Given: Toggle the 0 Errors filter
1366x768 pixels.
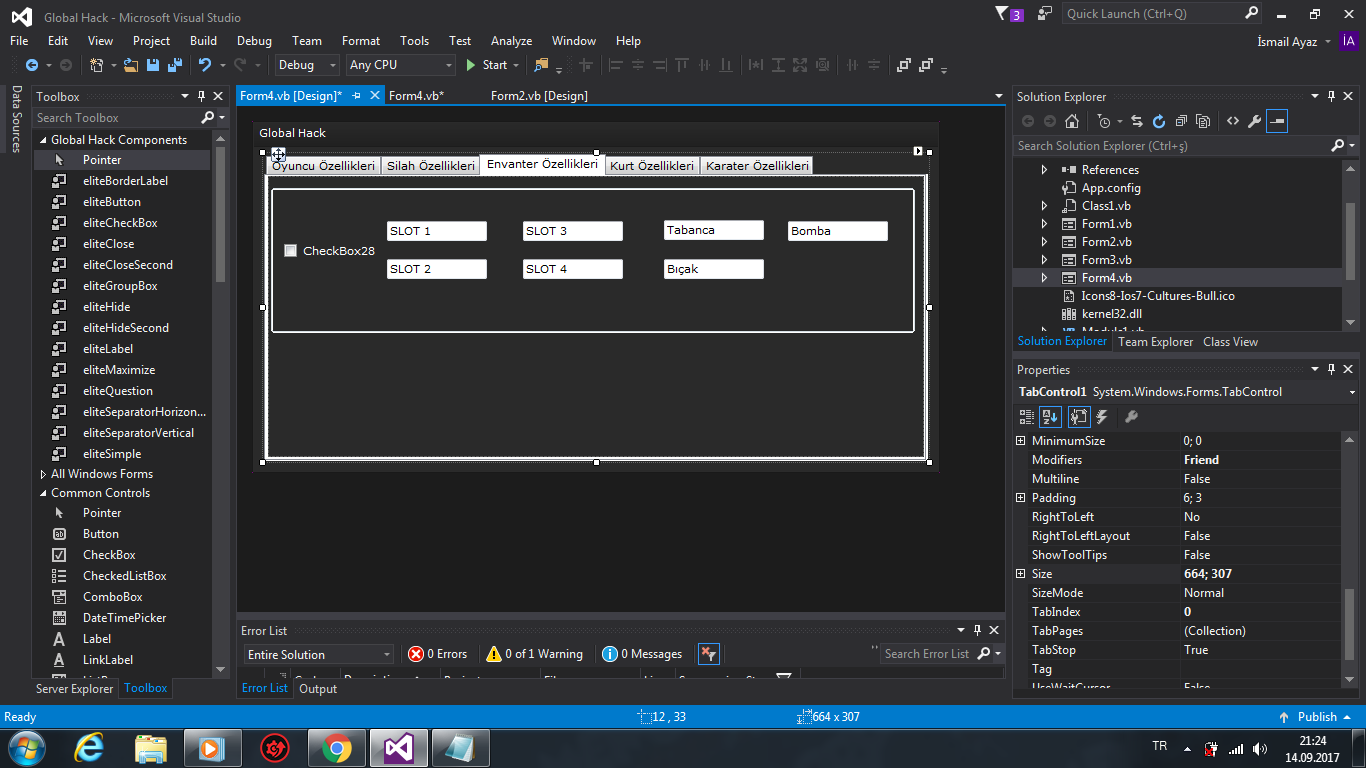Looking at the screenshot, I should click(438, 654).
